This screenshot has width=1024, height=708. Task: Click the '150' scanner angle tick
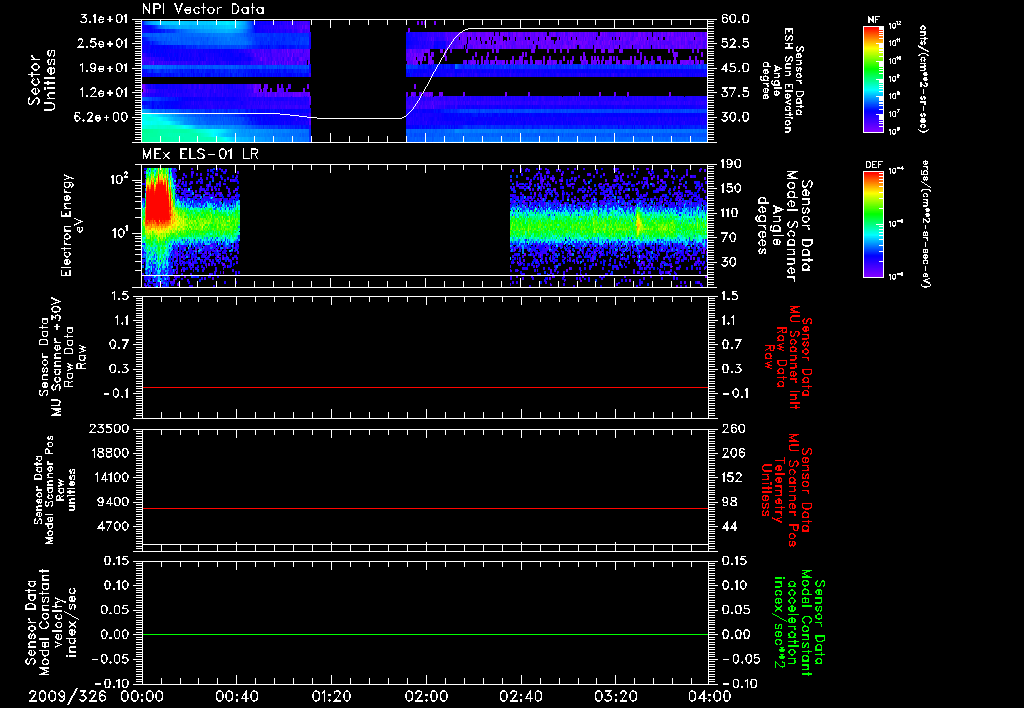731,189
